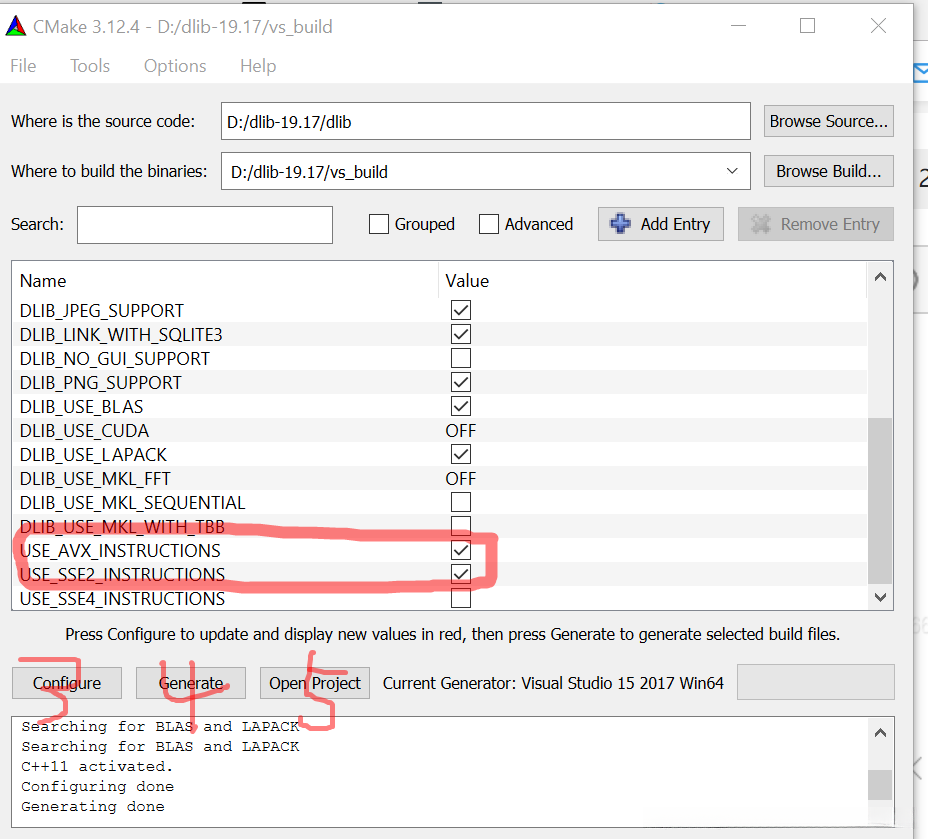Toggle the USE_AVX_INSTRUCTIONS checkbox
Screen dimensions: 928x839
(x=460, y=550)
